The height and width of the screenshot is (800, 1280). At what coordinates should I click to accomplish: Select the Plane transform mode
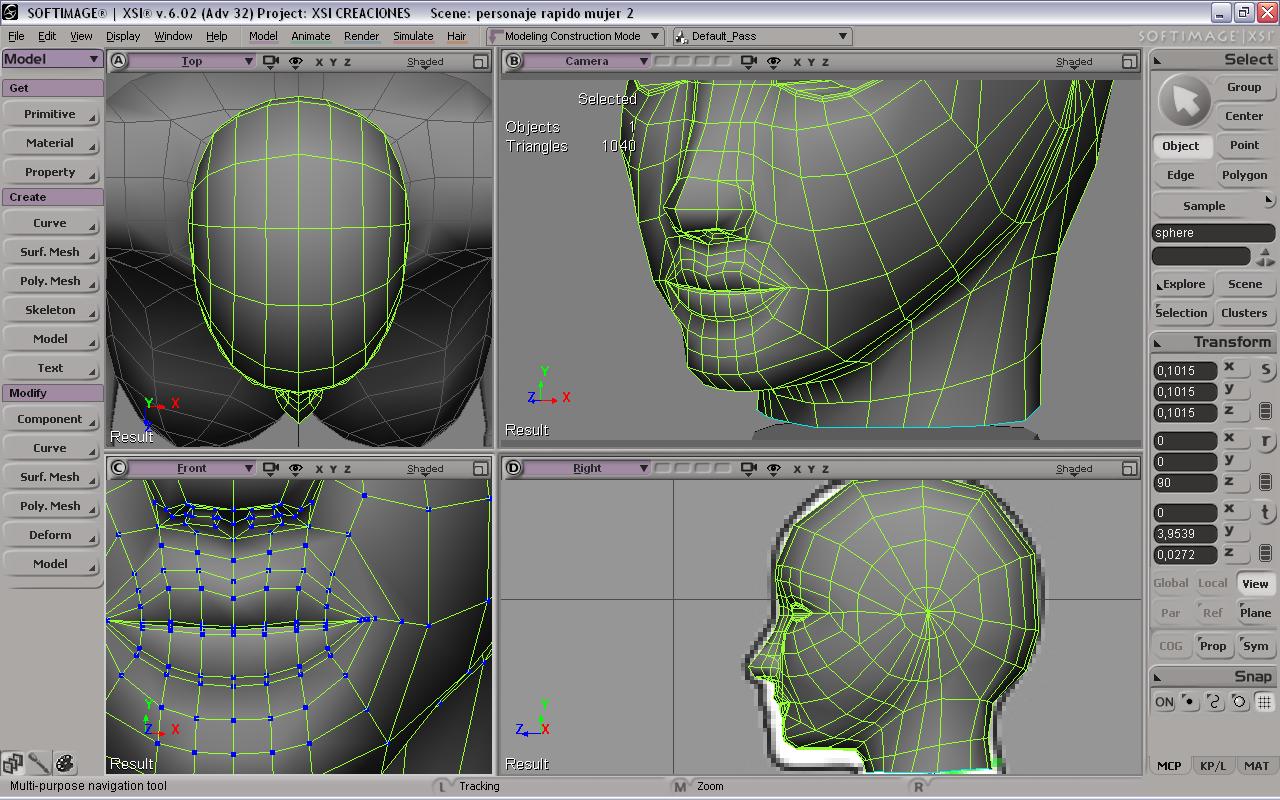point(1255,613)
